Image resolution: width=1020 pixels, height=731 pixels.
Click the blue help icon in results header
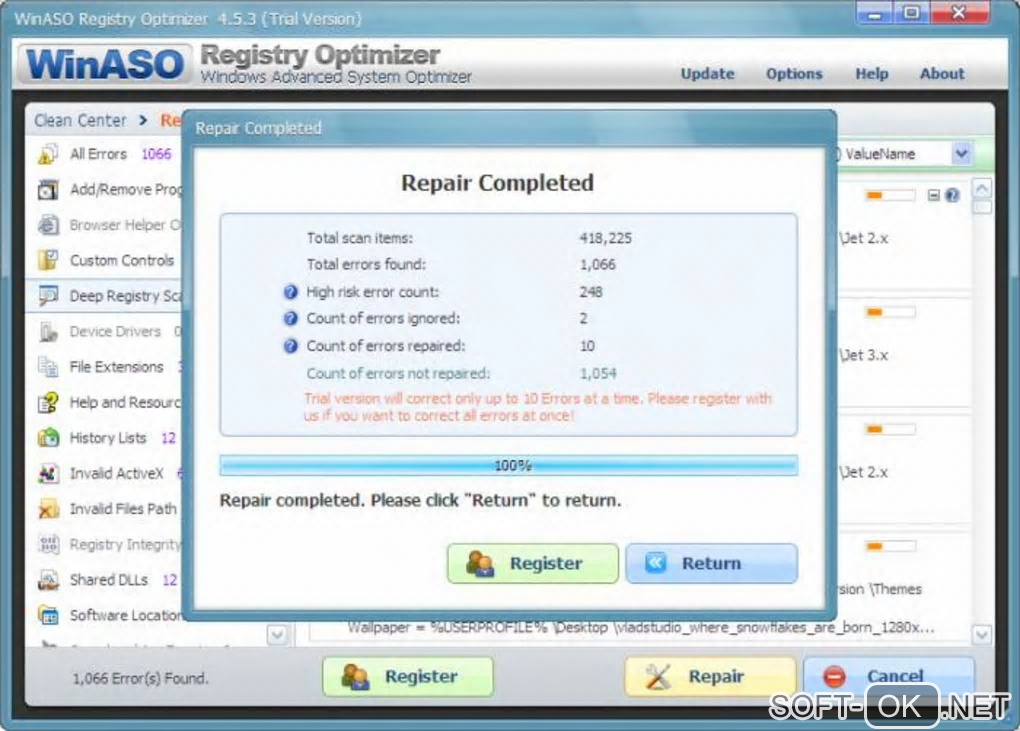(x=952, y=195)
